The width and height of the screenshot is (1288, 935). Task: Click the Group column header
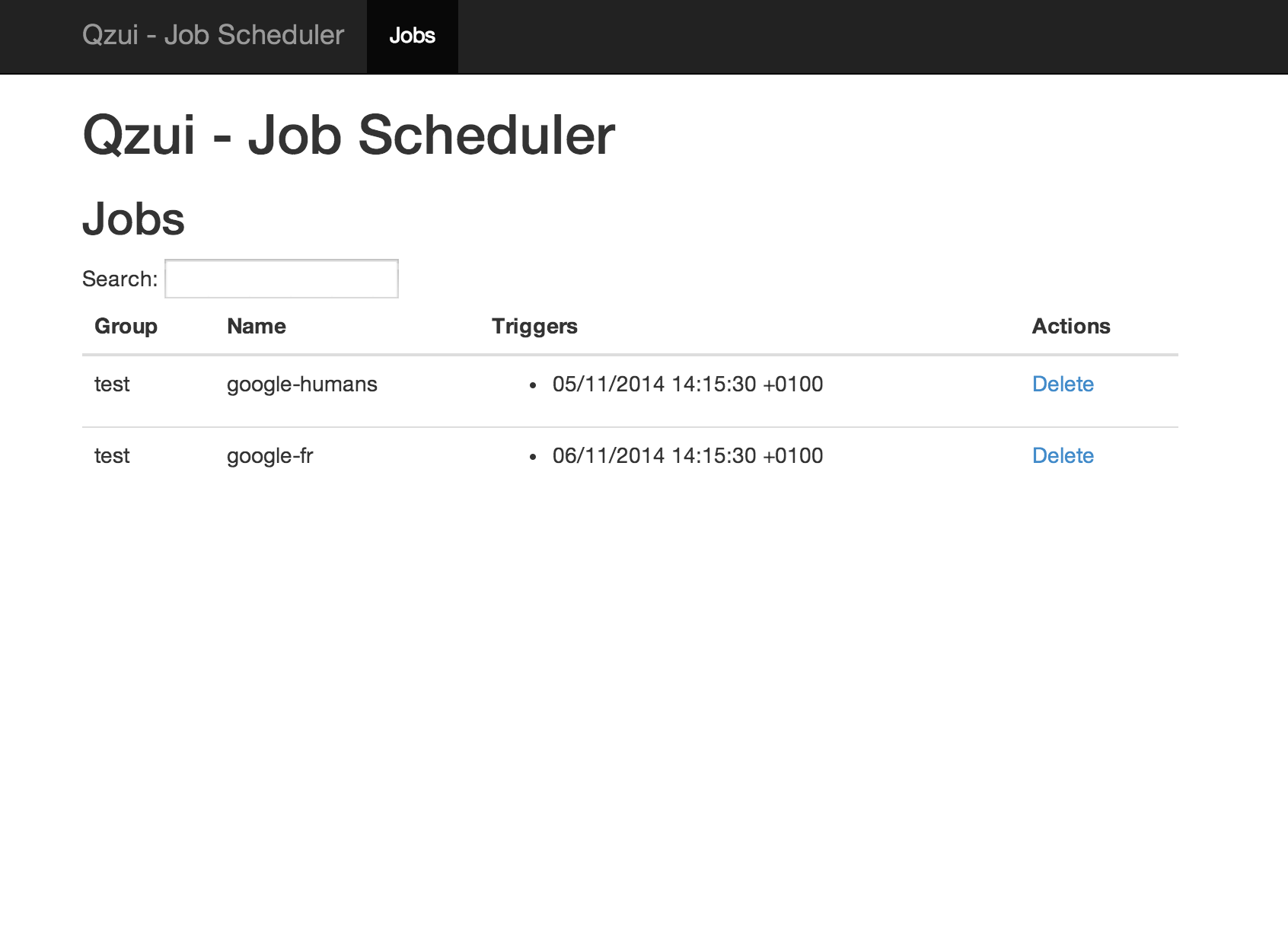[x=126, y=326]
